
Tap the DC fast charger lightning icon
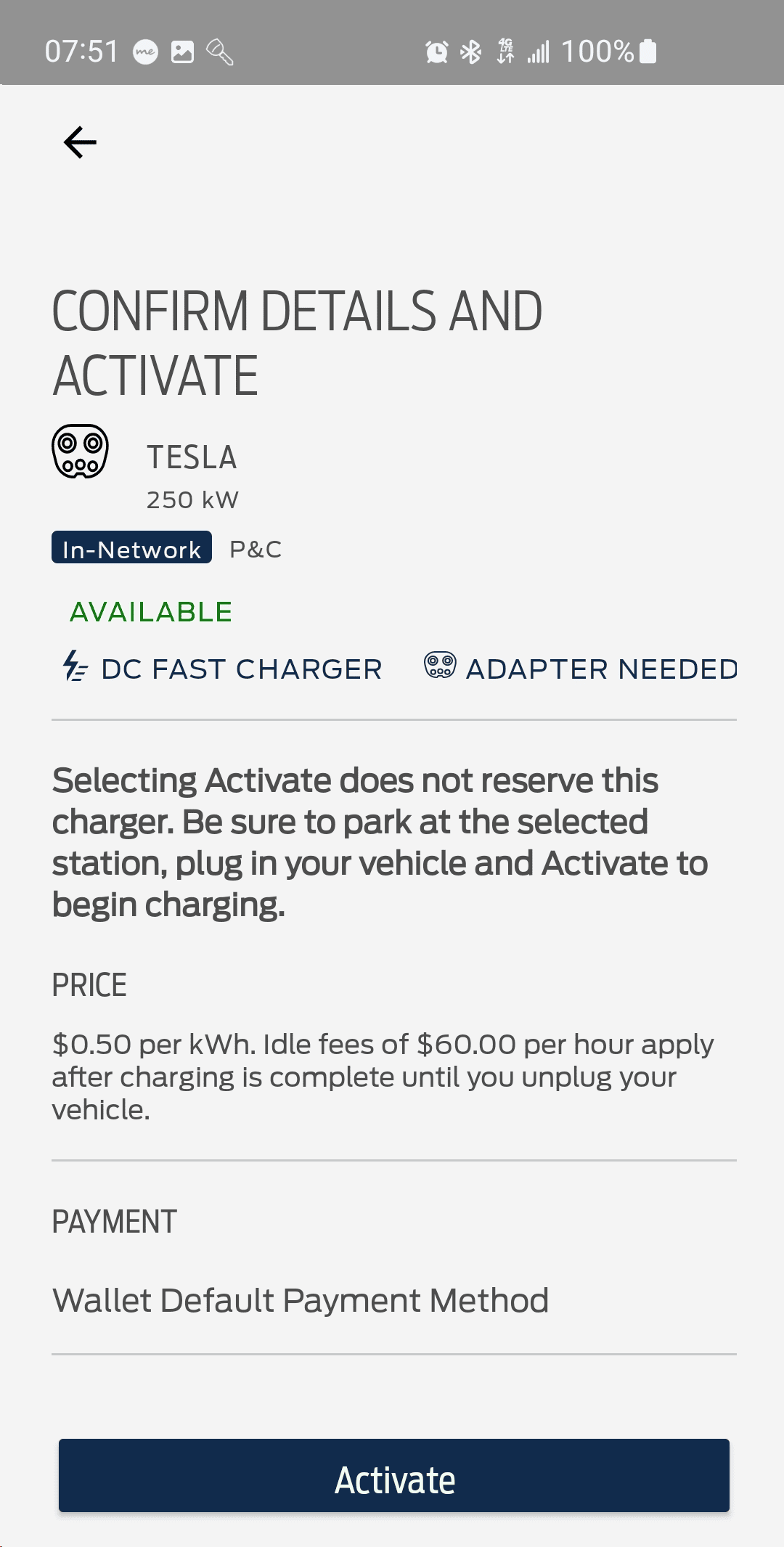pos(75,666)
